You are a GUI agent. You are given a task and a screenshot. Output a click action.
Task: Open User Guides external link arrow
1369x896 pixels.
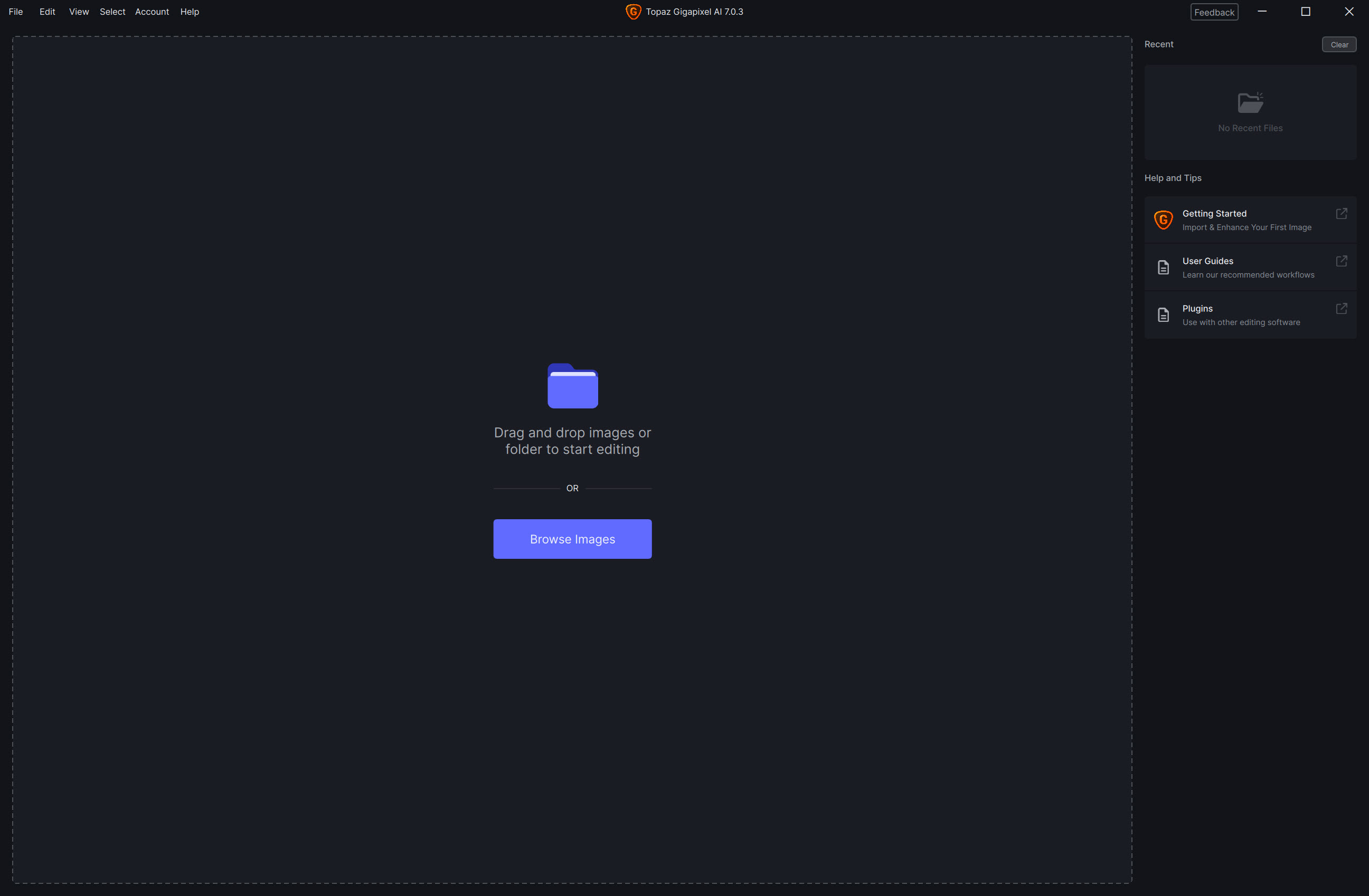(x=1341, y=261)
